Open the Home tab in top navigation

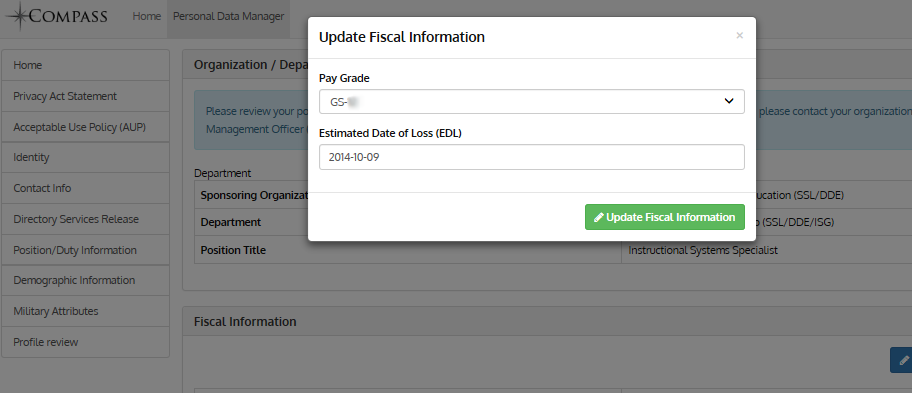[147, 16]
